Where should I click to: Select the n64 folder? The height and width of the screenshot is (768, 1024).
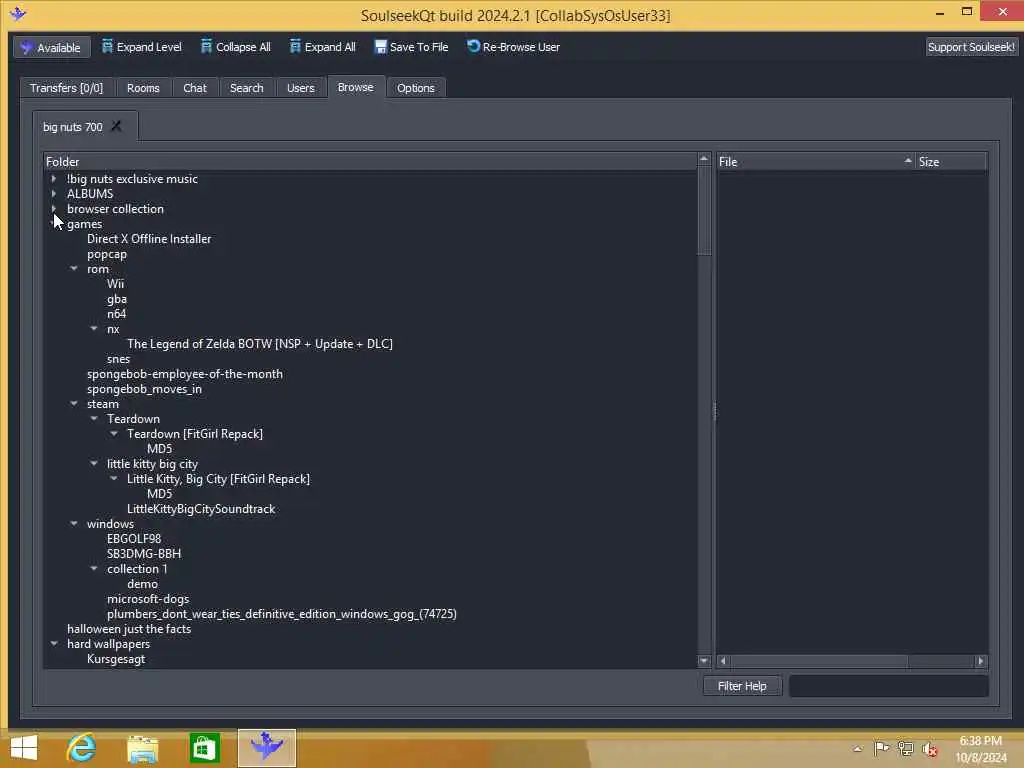click(x=116, y=314)
